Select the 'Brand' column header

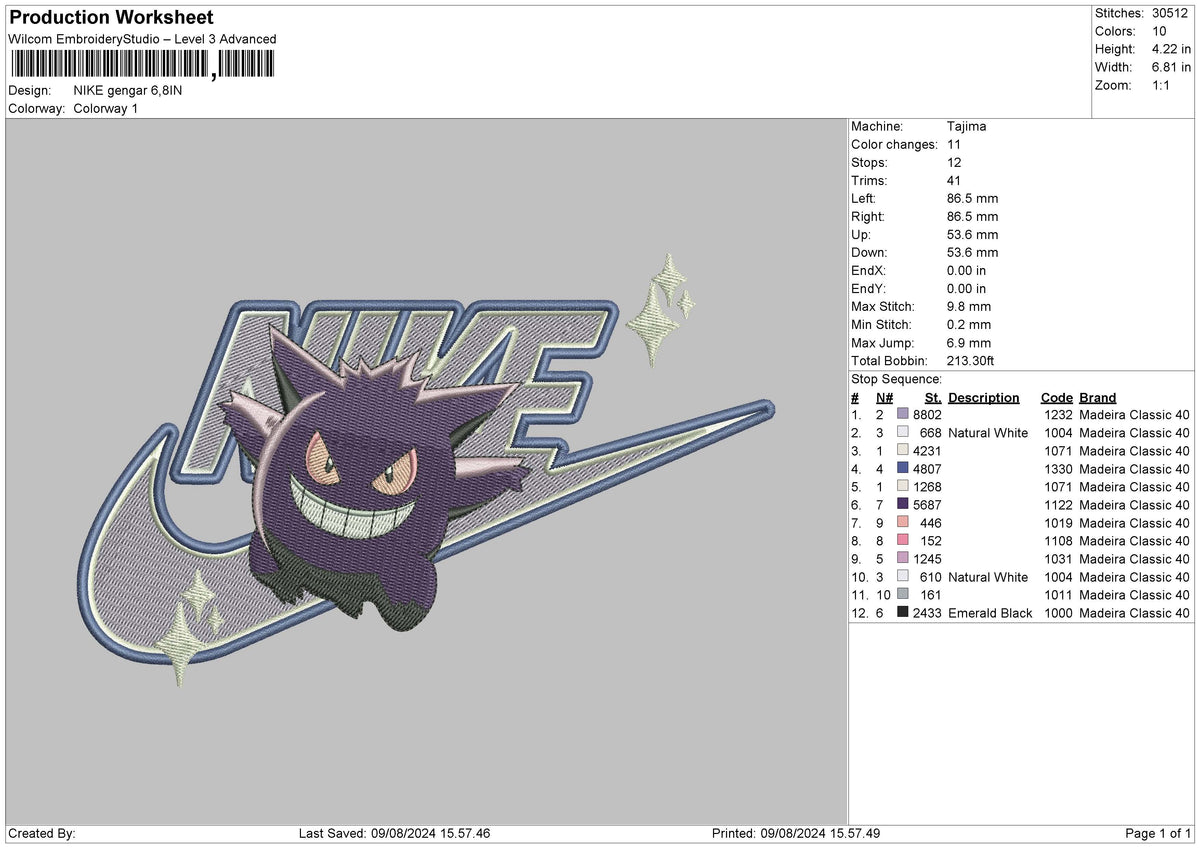click(x=1098, y=398)
